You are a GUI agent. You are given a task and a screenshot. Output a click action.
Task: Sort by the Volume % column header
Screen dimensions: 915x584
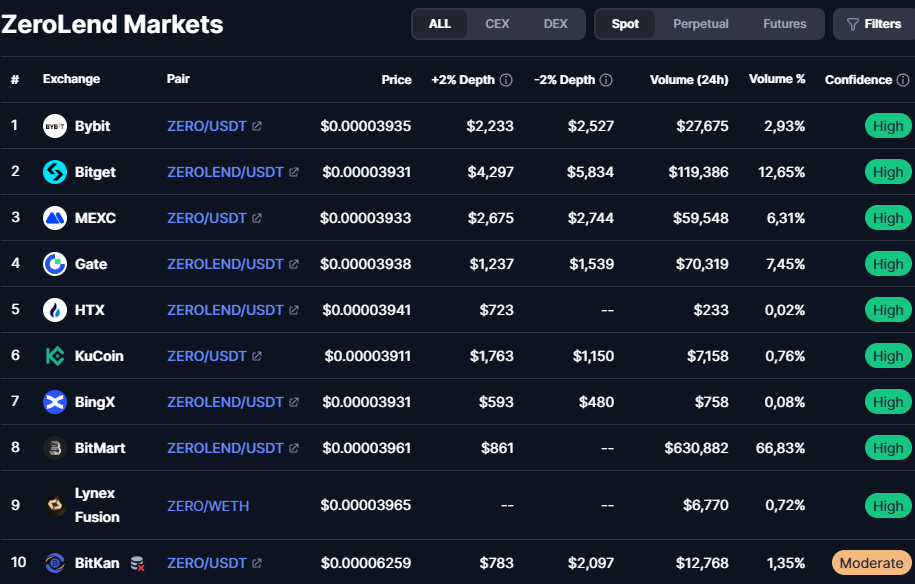[x=777, y=79]
